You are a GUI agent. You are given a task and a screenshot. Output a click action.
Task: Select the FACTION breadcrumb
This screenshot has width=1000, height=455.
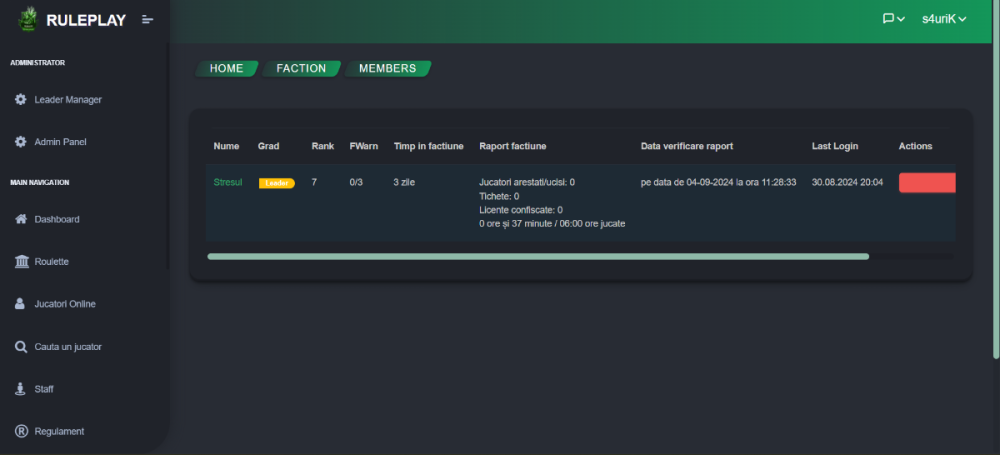point(301,68)
